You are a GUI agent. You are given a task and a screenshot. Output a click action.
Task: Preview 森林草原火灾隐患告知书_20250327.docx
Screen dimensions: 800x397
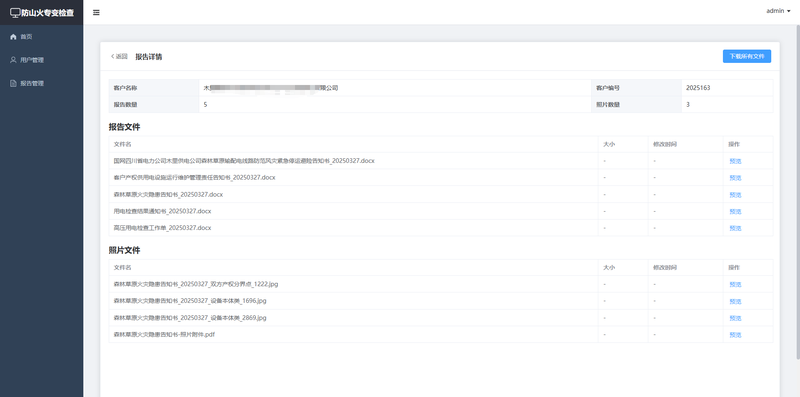tap(735, 195)
